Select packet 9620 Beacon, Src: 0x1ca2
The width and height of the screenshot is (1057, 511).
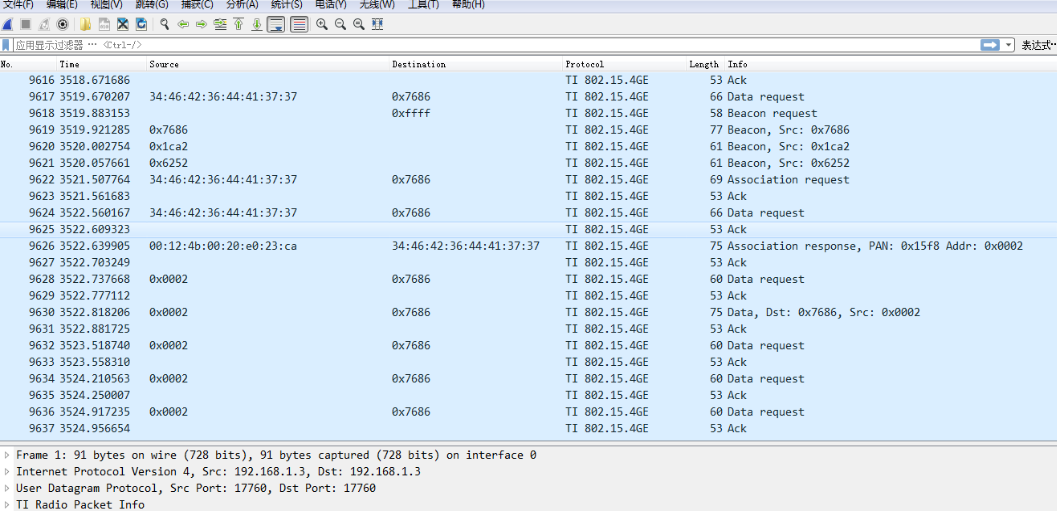tap(528, 146)
